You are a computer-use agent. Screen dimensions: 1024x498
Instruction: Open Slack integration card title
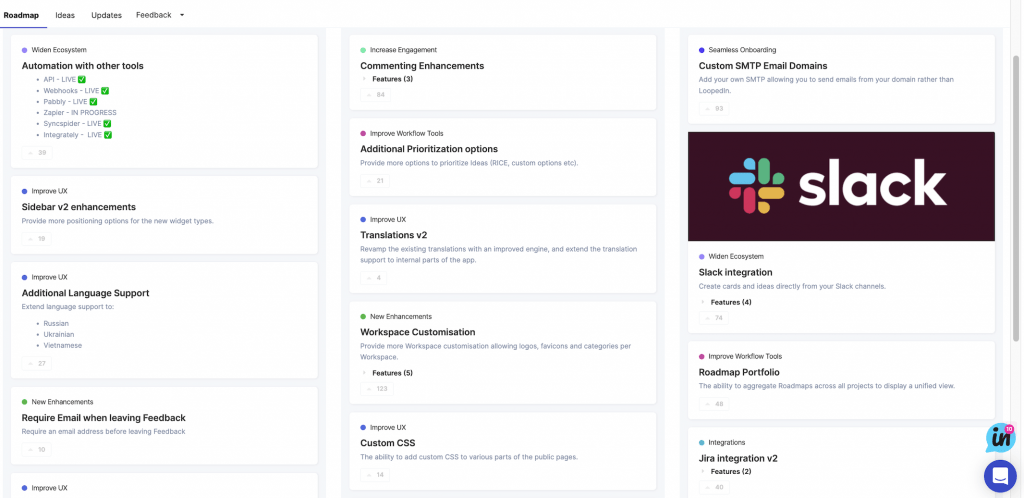point(735,272)
